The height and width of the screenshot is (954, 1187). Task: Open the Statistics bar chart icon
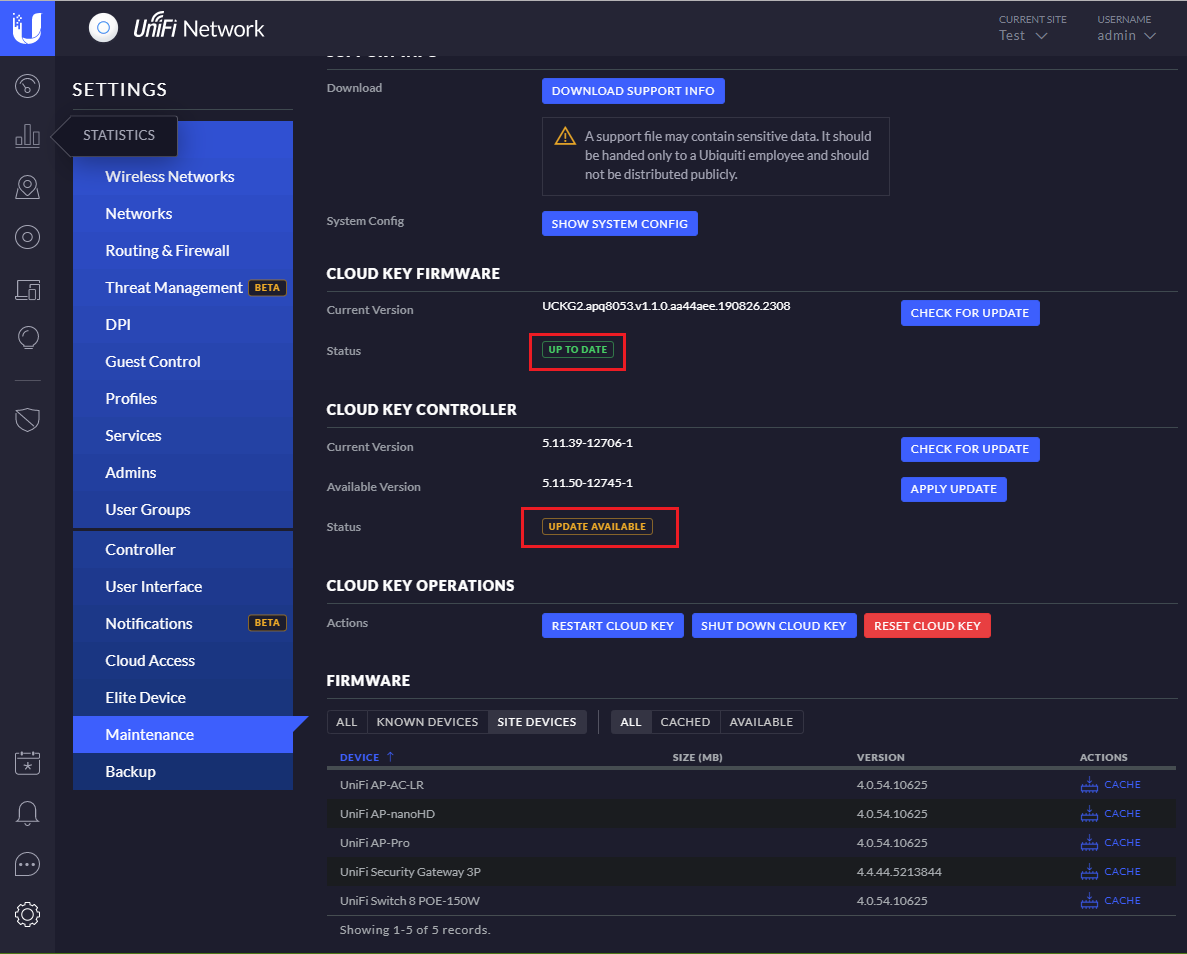[27, 136]
